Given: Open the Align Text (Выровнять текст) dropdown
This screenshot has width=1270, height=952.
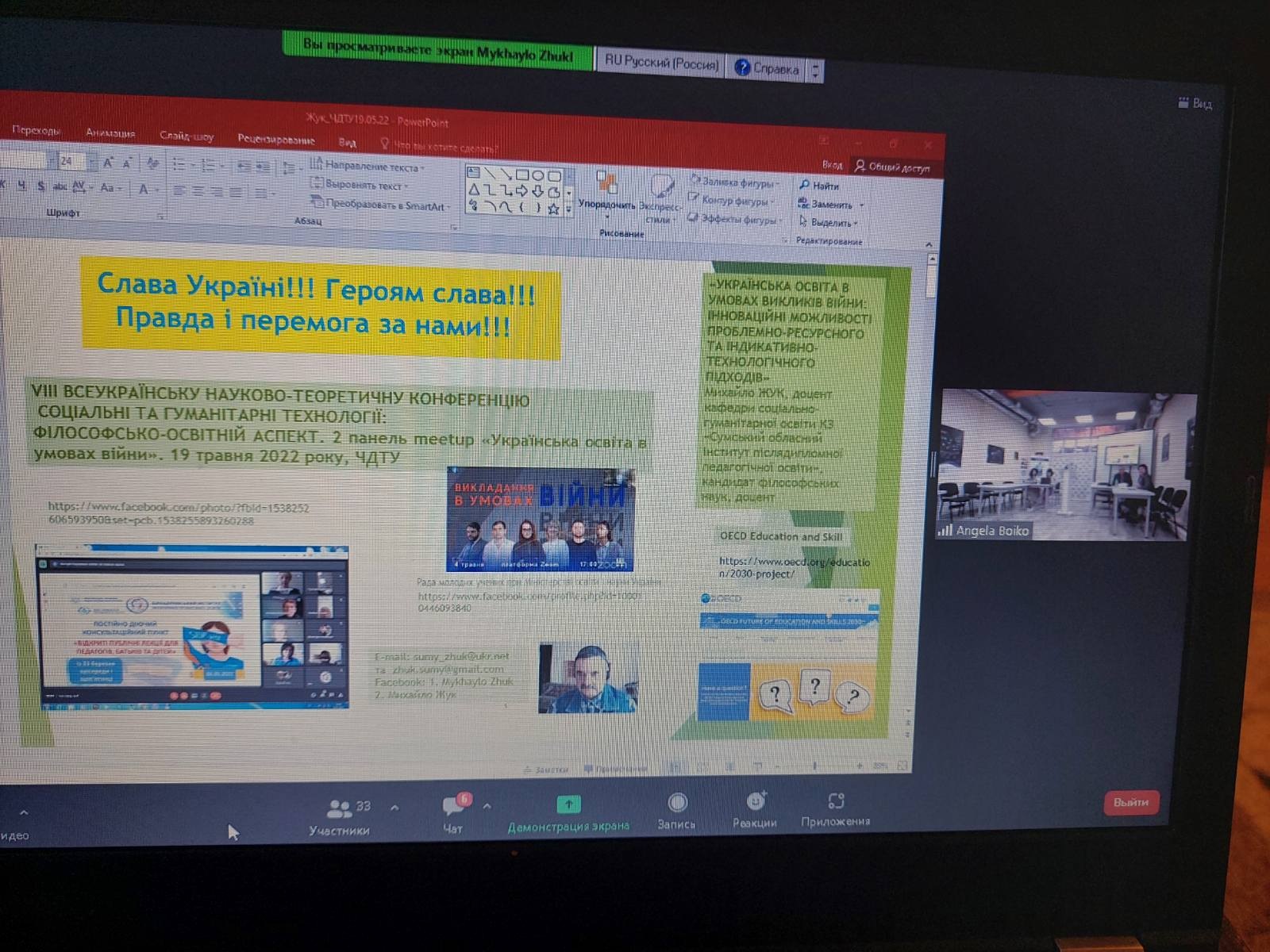Looking at the screenshot, I should click(x=360, y=185).
